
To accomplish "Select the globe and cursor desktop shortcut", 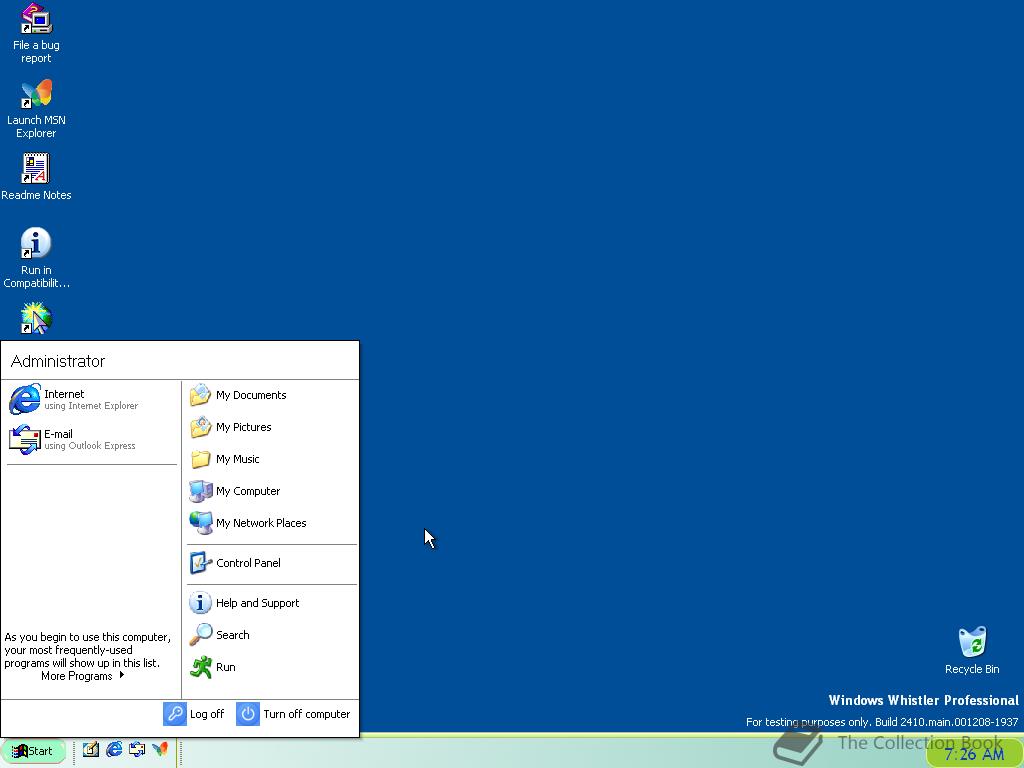I will 36,319.
